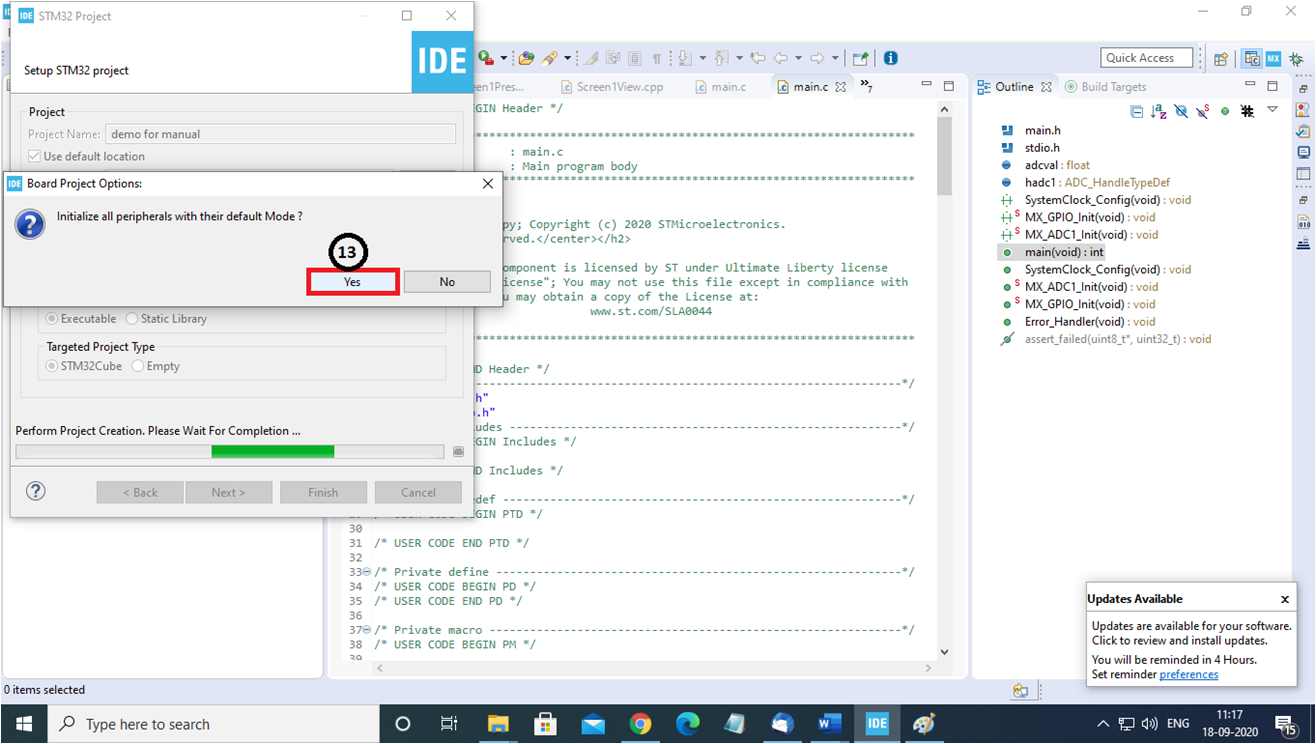Select the Executable radio button
Image resolution: width=1316 pixels, height=744 pixels.
pyautogui.click(x=53, y=319)
